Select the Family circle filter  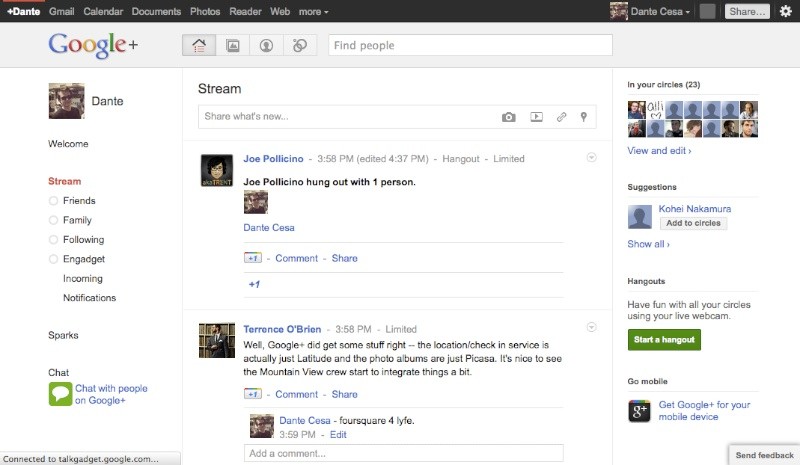[70, 220]
